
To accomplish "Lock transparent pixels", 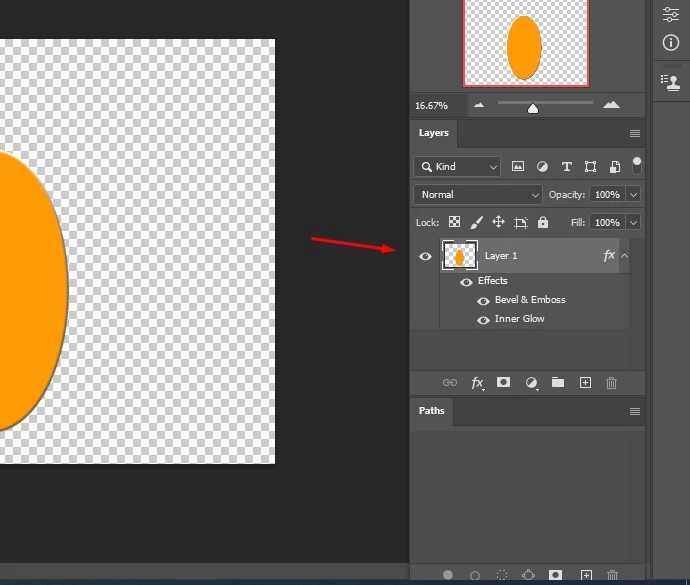I will pyautogui.click(x=454, y=222).
